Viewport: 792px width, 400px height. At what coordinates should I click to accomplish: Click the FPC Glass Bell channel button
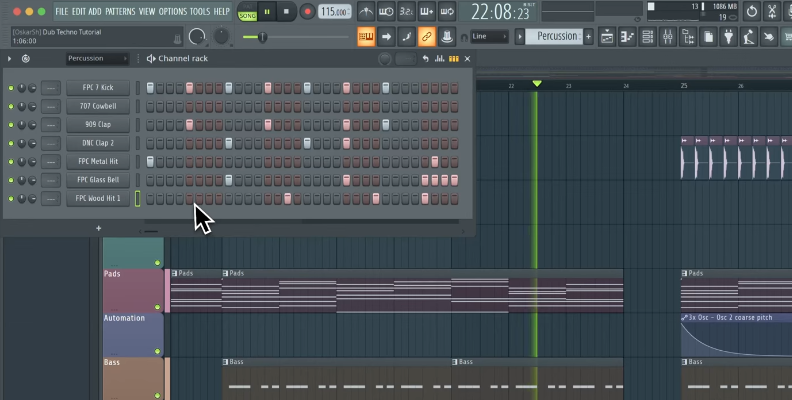[x=98, y=180]
